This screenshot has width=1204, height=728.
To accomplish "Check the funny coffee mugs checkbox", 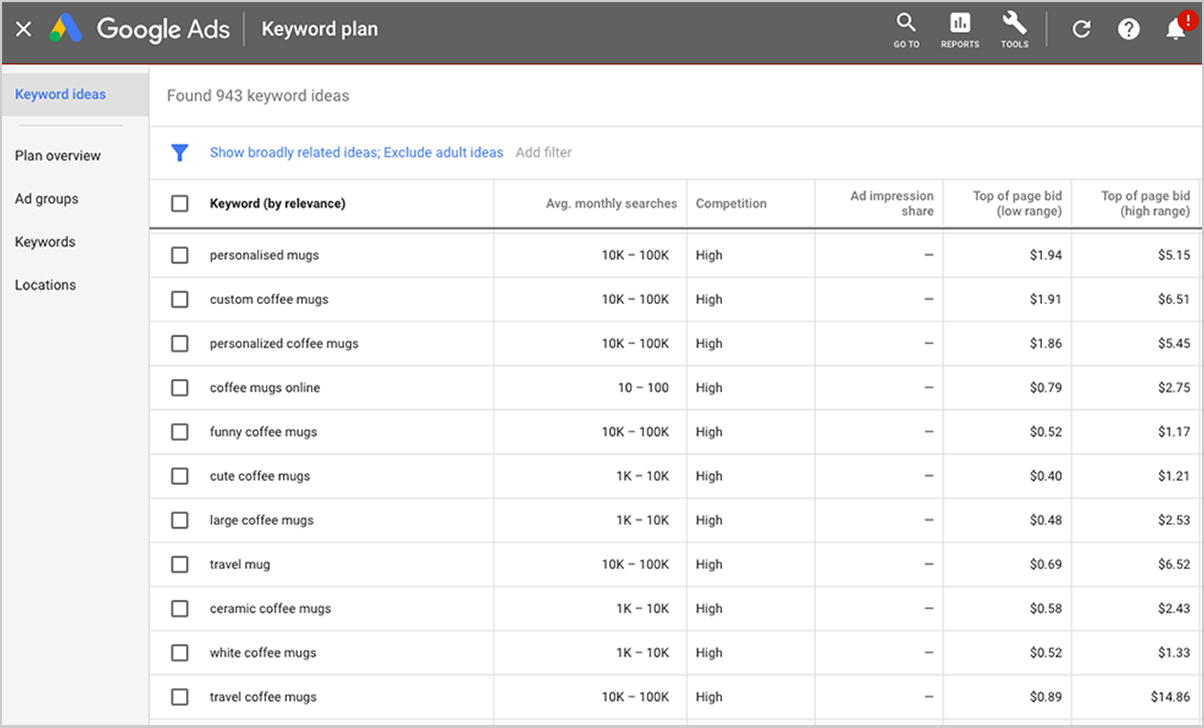I will [180, 432].
